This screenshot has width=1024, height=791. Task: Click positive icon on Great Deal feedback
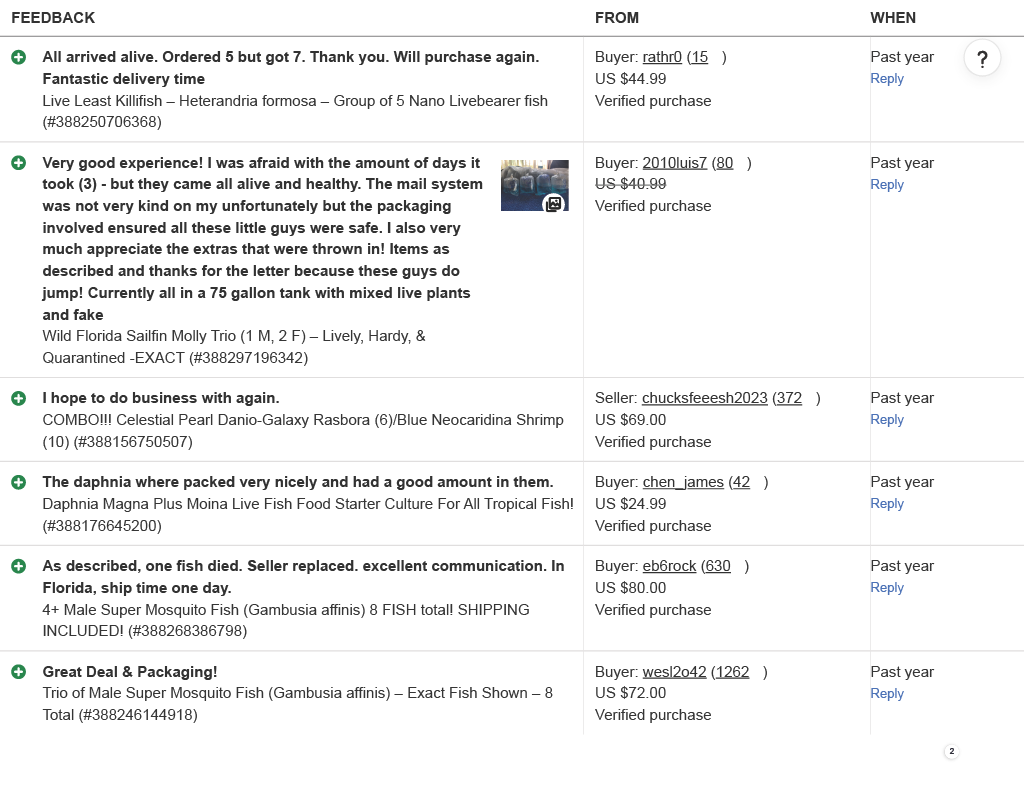pyautogui.click(x=19, y=672)
